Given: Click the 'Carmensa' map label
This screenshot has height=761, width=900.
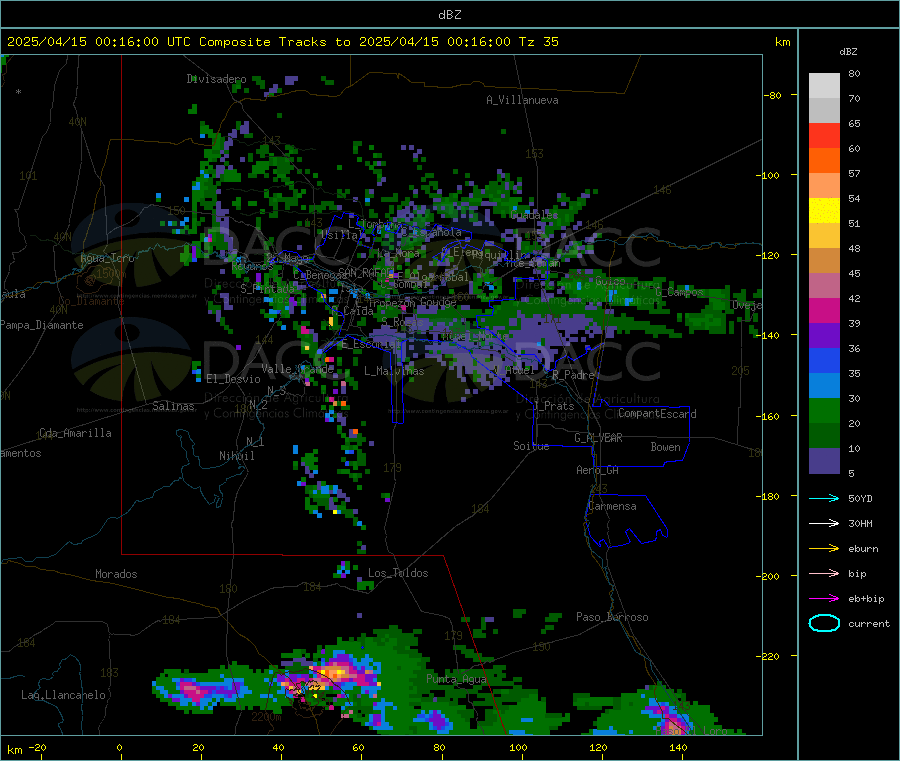Looking at the screenshot, I should coord(612,506).
